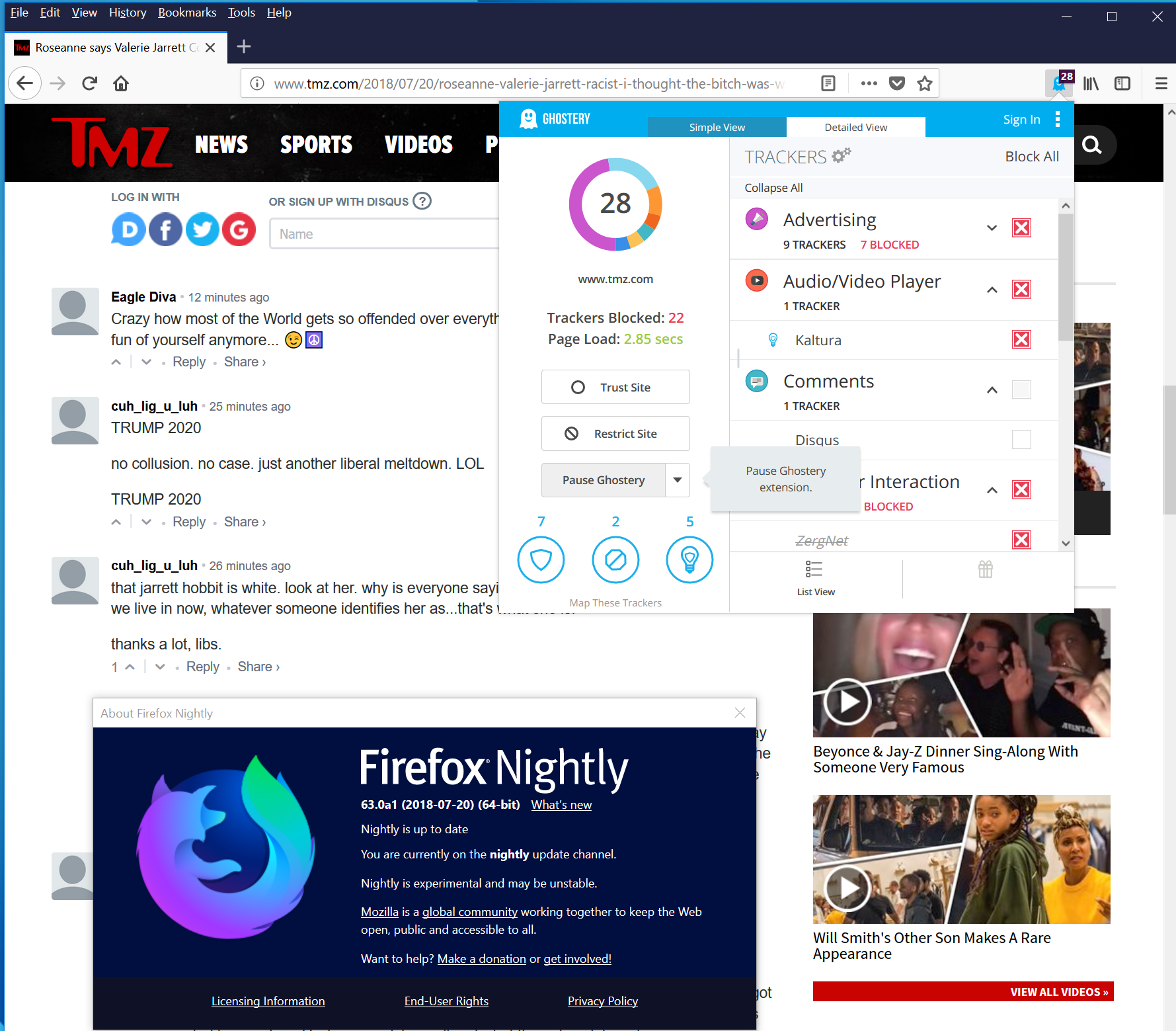Viewport: 1176px width, 1031px height.
Task: Block the Disqus tracker checkbox
Action: [1021, 440]
